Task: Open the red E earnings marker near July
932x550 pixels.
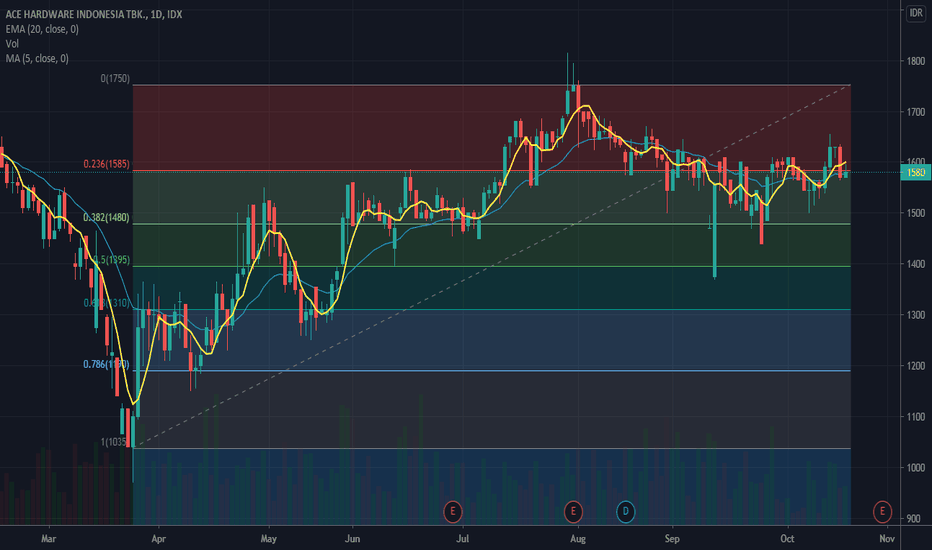Action: 453,511
